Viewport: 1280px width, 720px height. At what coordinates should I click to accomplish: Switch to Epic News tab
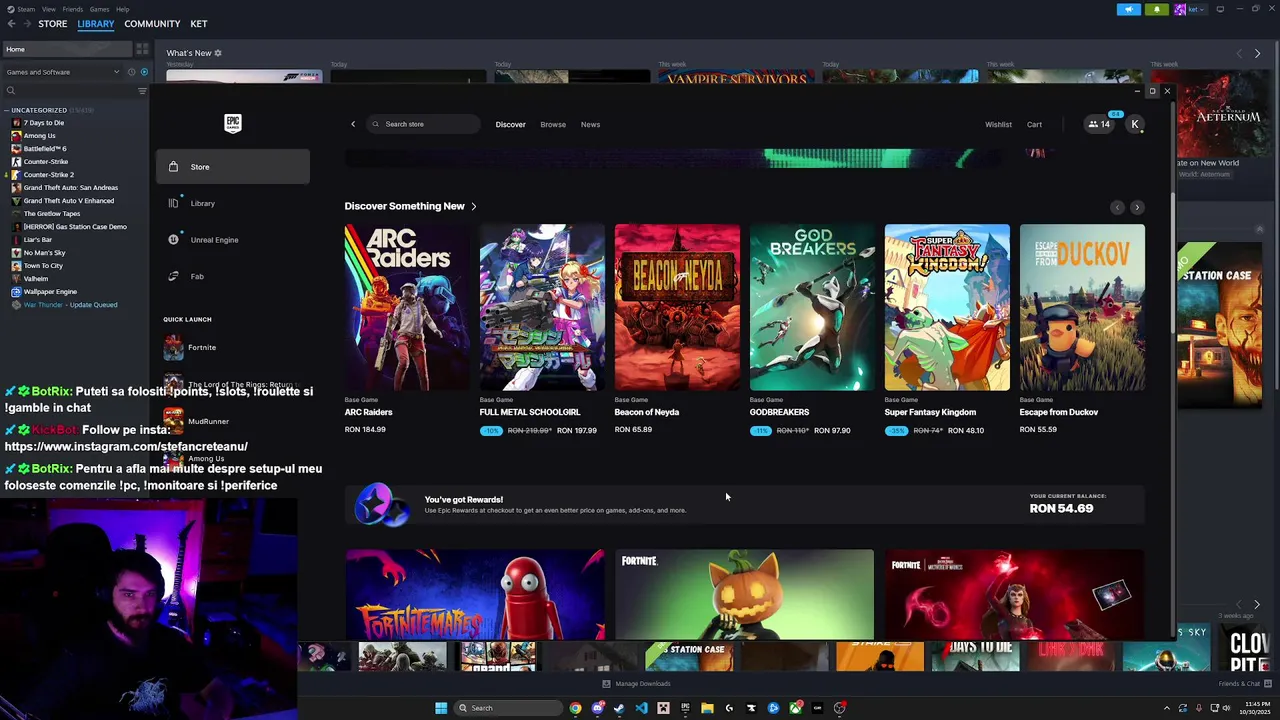pos(591,124)
